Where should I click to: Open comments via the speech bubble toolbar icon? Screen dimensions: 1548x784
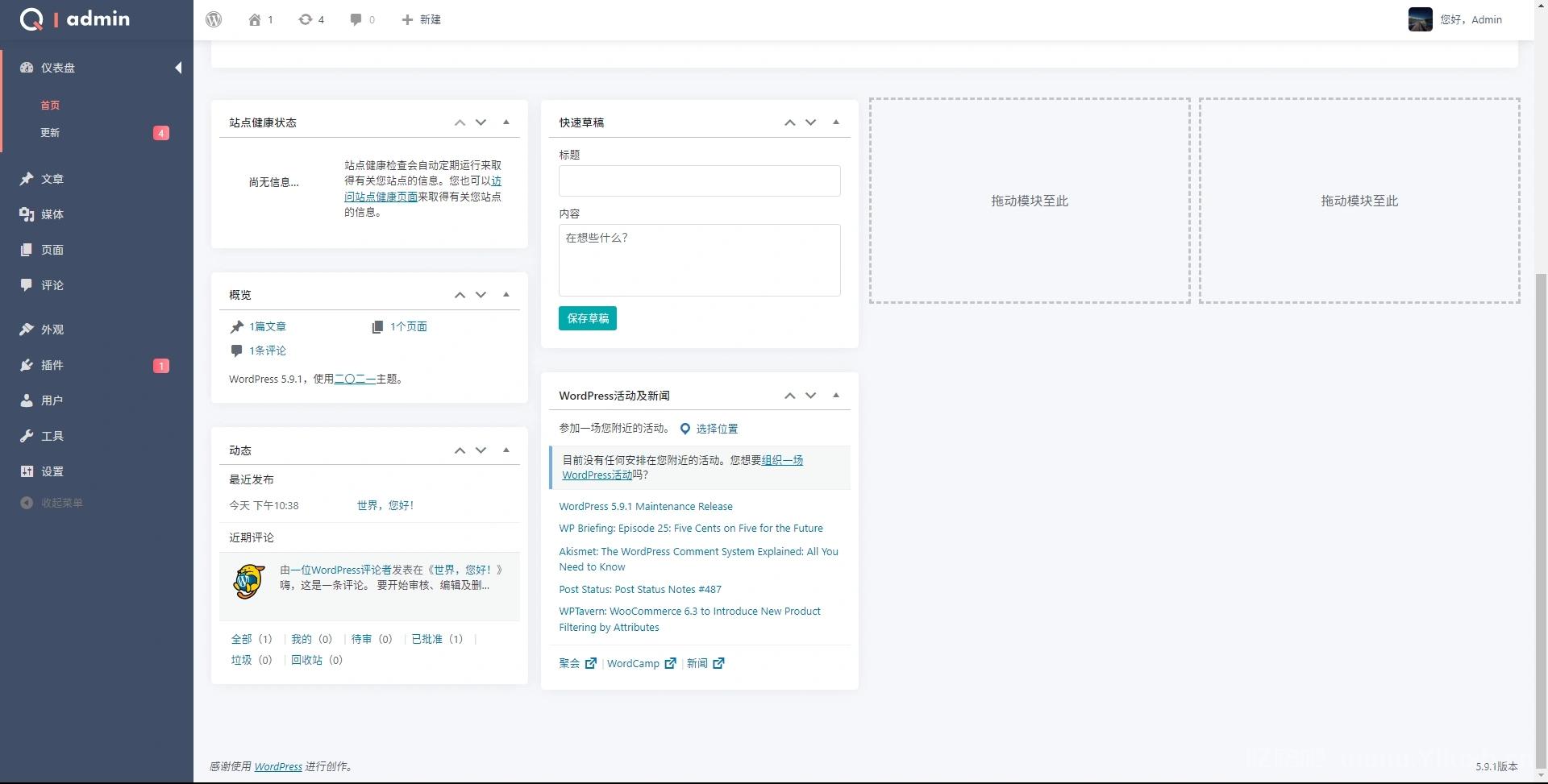tap(355, 19)
